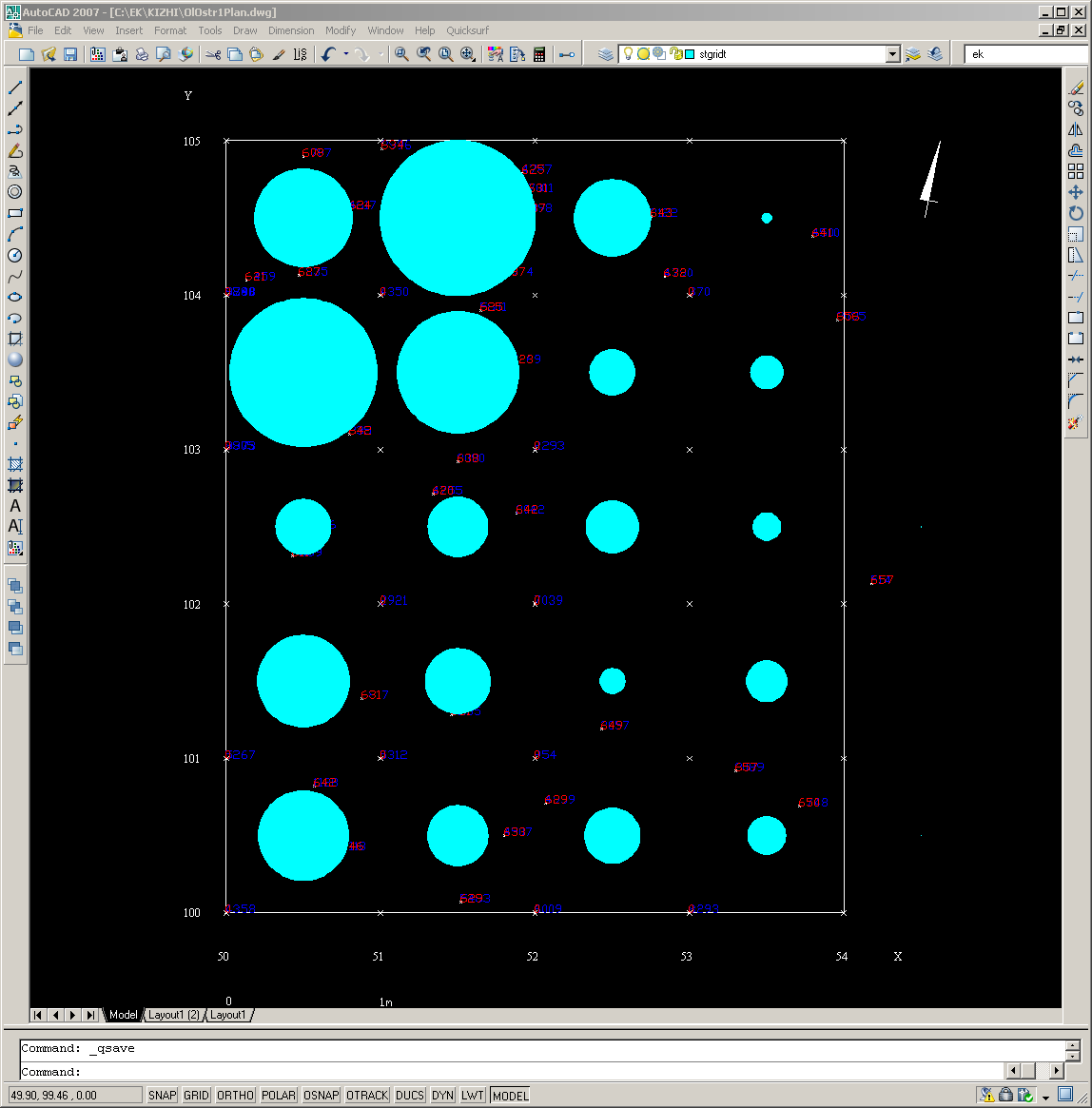Click the Undo arrow icon
The image size is (1092, 1108).
(x=328, y=54)
